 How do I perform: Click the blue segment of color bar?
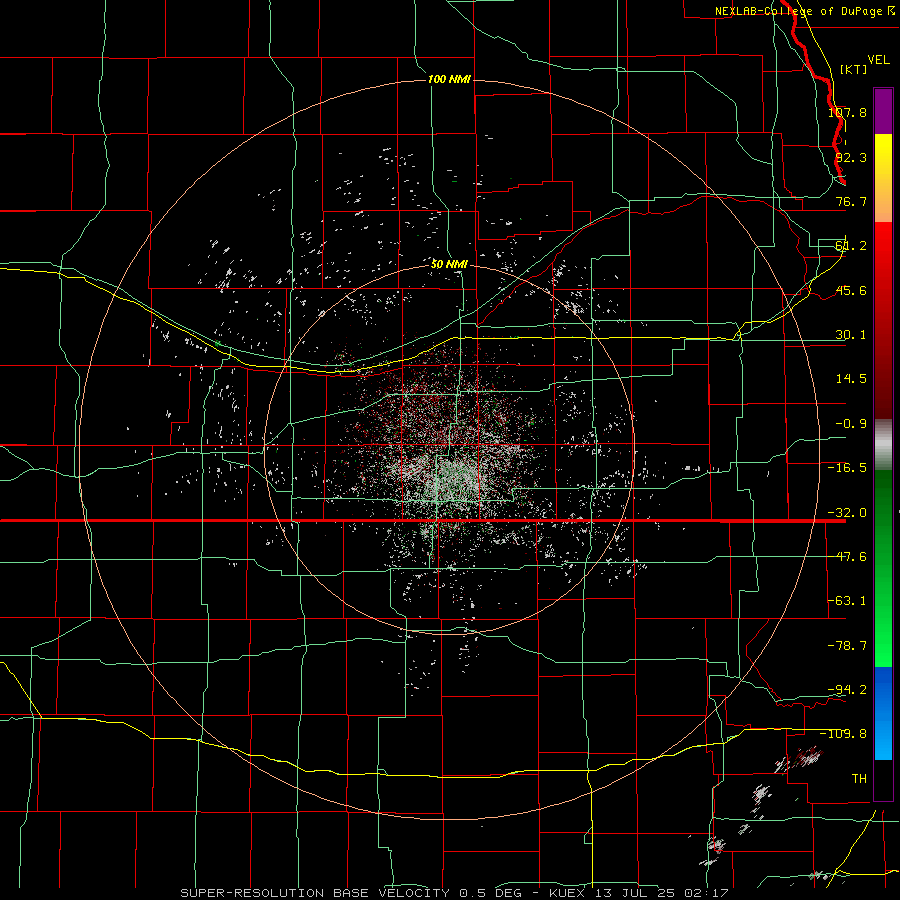883,713
